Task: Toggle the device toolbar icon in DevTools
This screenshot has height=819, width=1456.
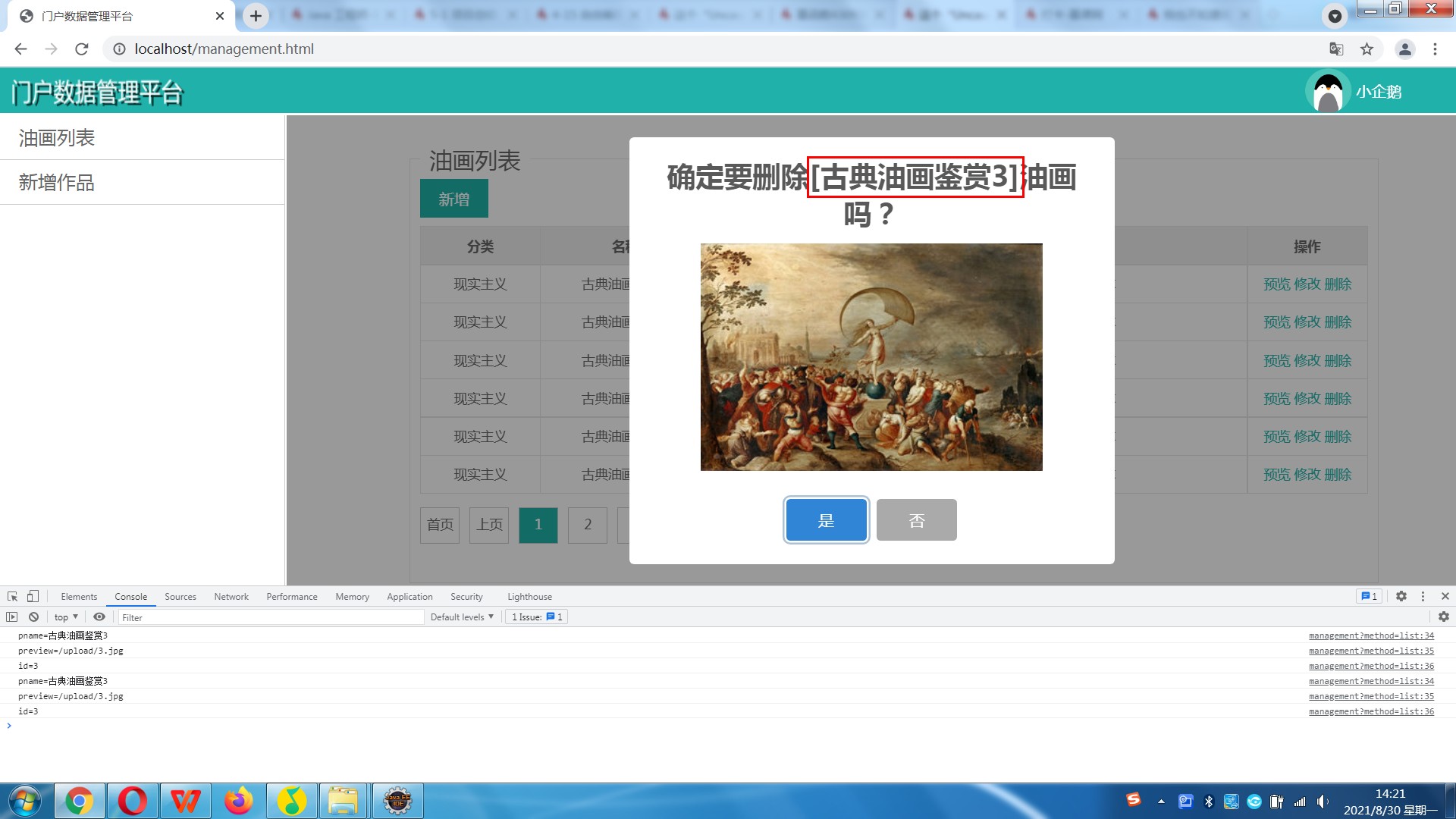Action: [33, 597]
